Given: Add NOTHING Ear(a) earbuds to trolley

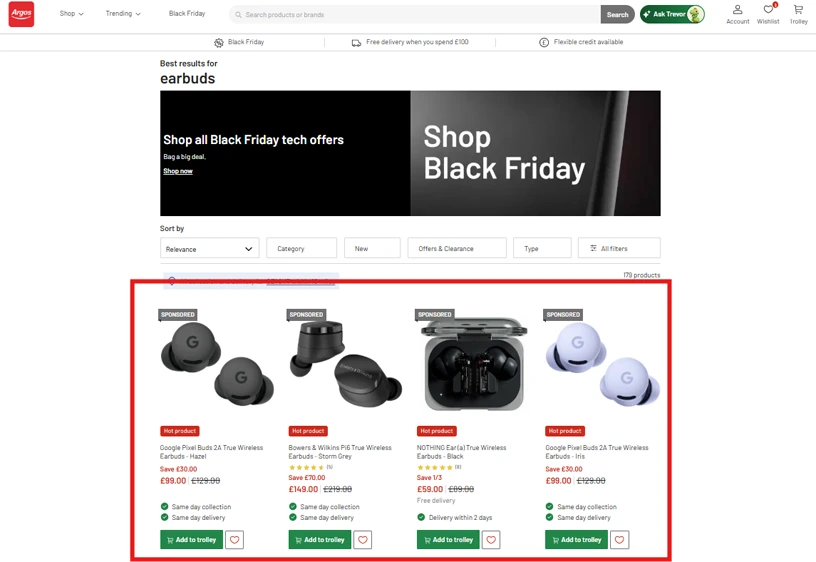Looking at the screenshot, I should pos(448,540).
